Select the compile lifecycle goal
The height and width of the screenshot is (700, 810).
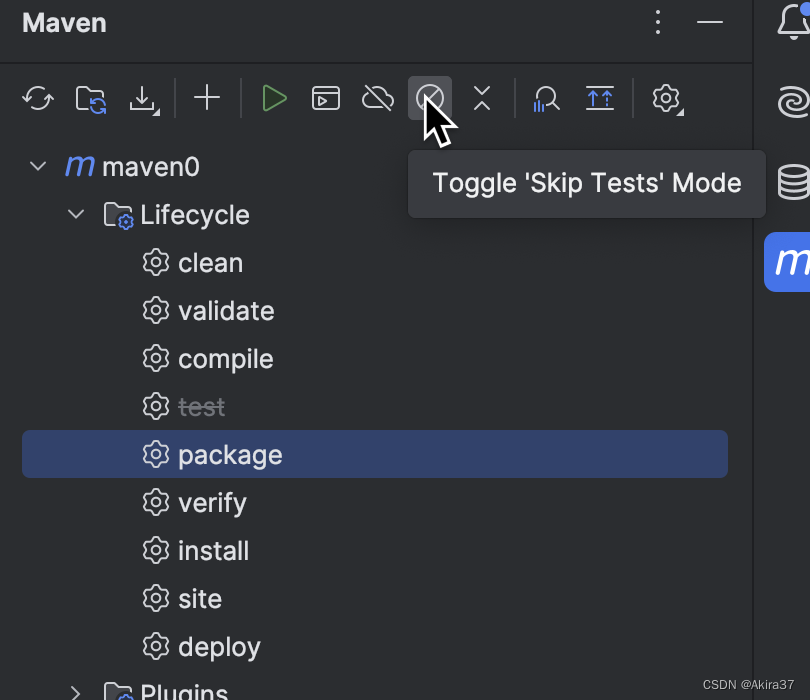coord(225,359)
